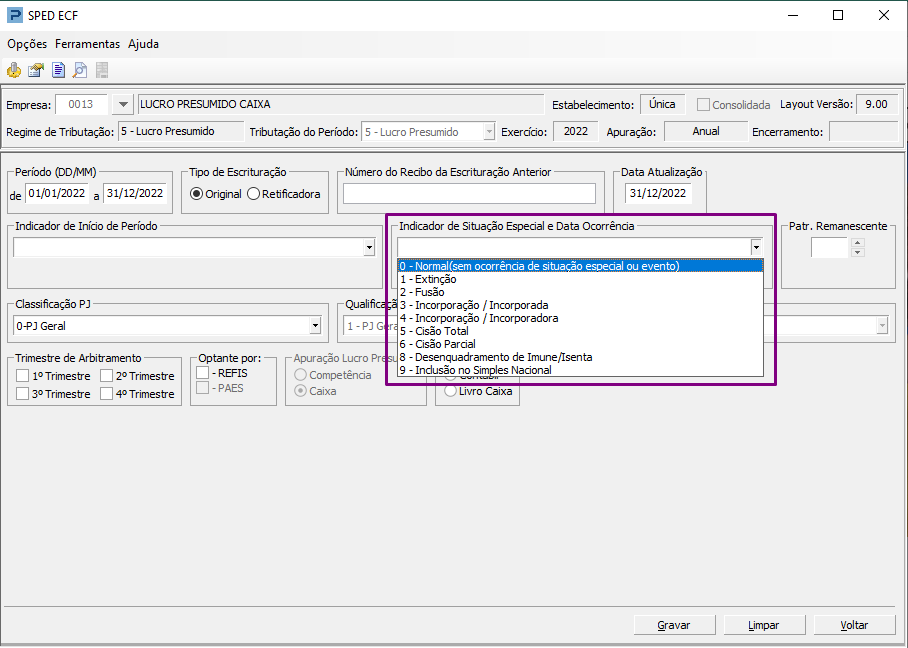908x648 pixels.
Task: Expand Indicador de Início de Período dropdown
Action: point(369,248)
